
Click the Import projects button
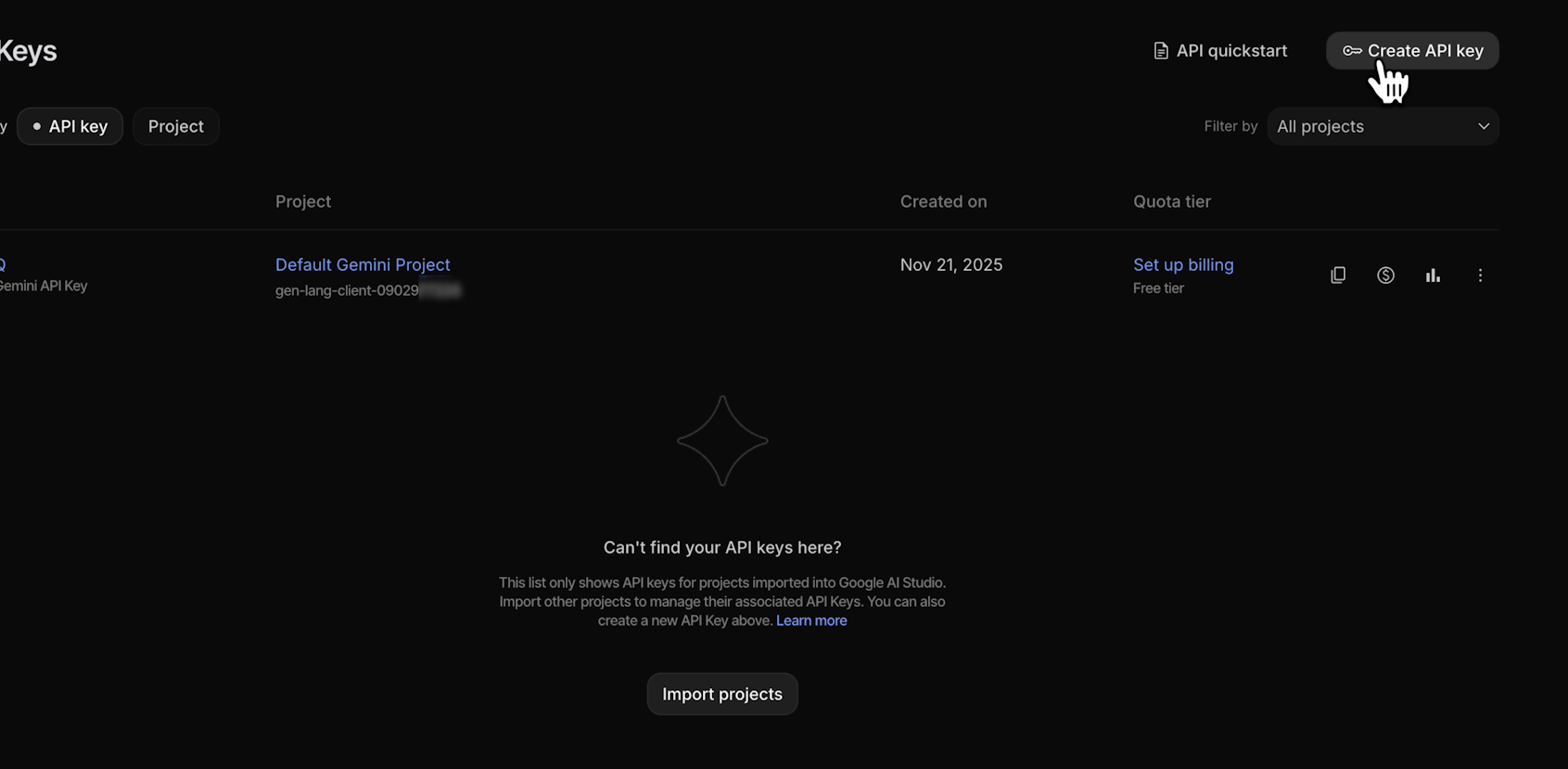pyautogui.click(x=722, y=694)
